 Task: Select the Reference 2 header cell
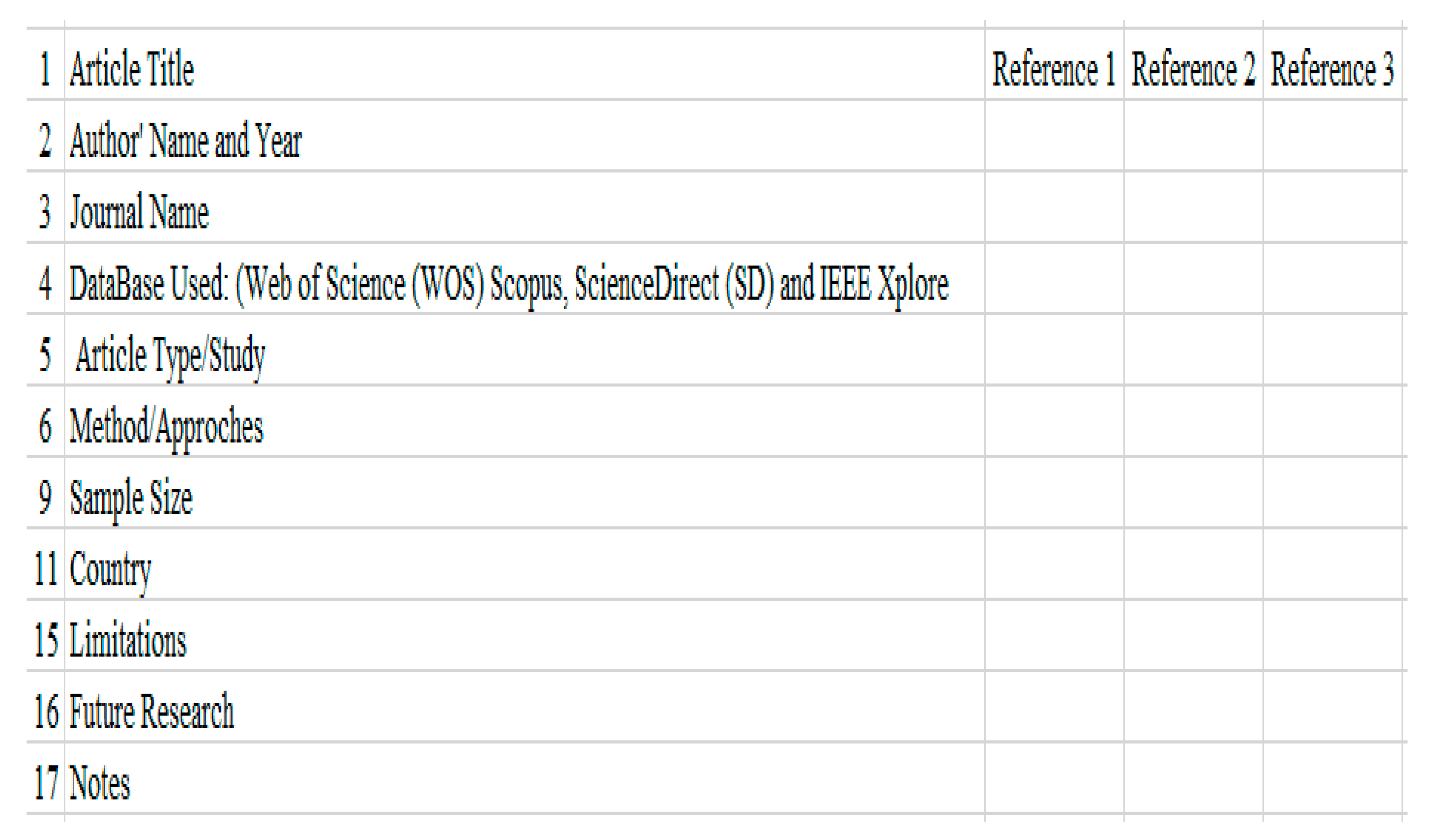click(1193, 69)
